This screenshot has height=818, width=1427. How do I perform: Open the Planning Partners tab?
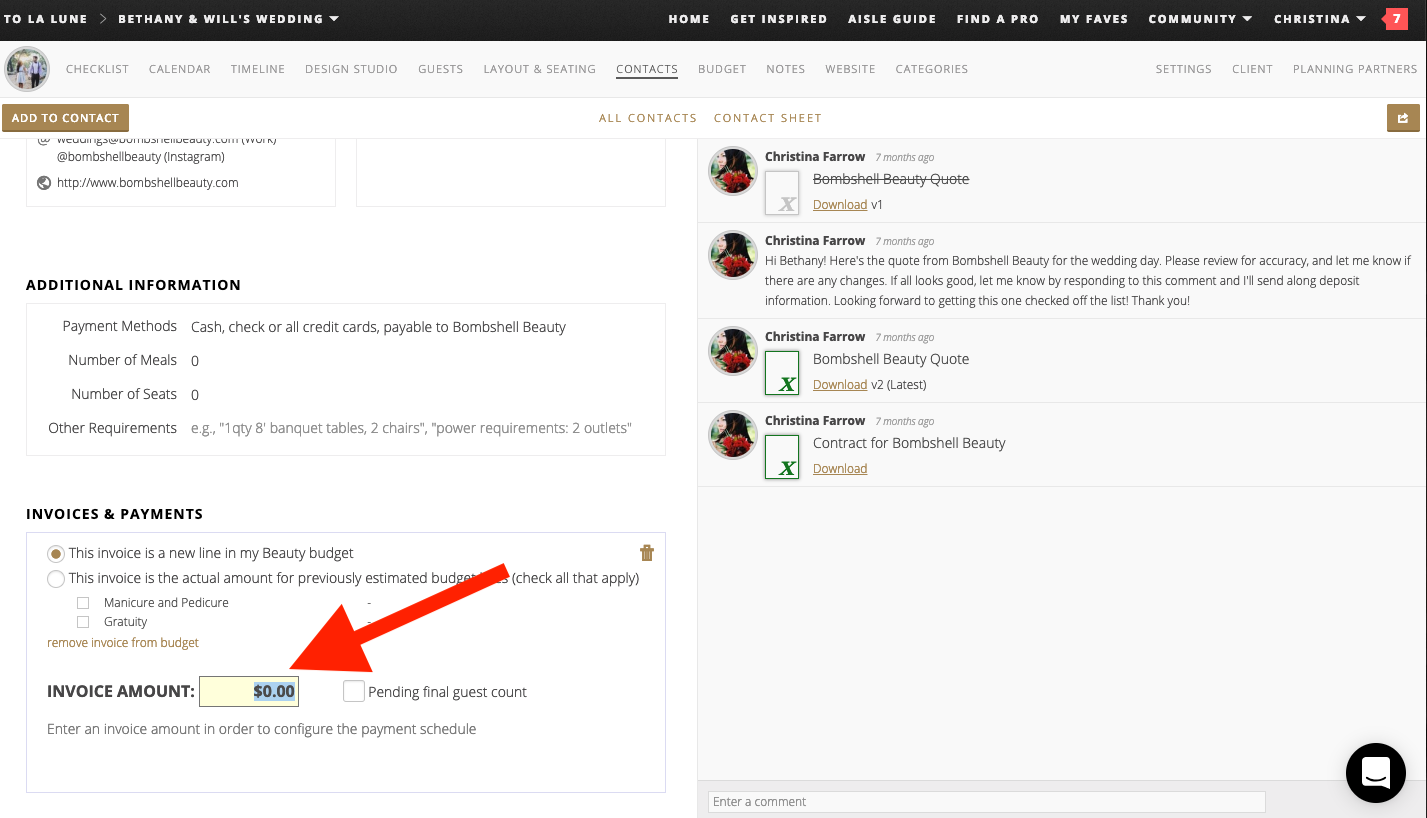(x=1355, y=69)
